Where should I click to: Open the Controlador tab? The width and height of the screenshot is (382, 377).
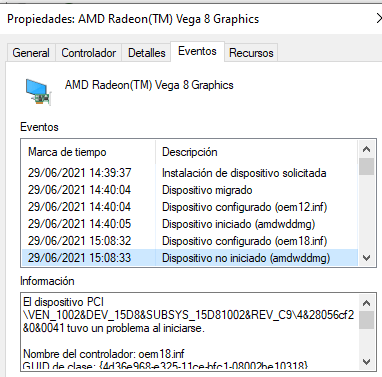(89, 53)
